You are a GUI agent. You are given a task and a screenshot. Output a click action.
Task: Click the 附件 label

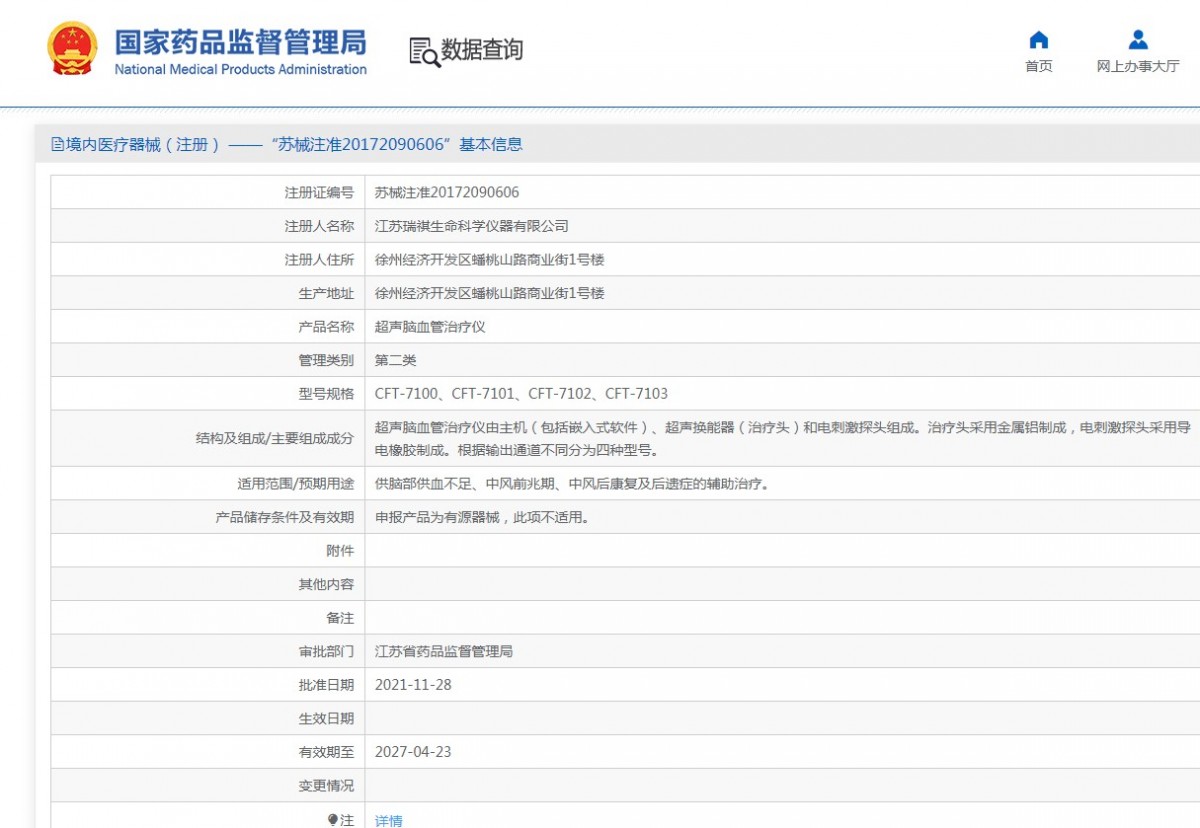pyautogui.click(x=340, y=551)
